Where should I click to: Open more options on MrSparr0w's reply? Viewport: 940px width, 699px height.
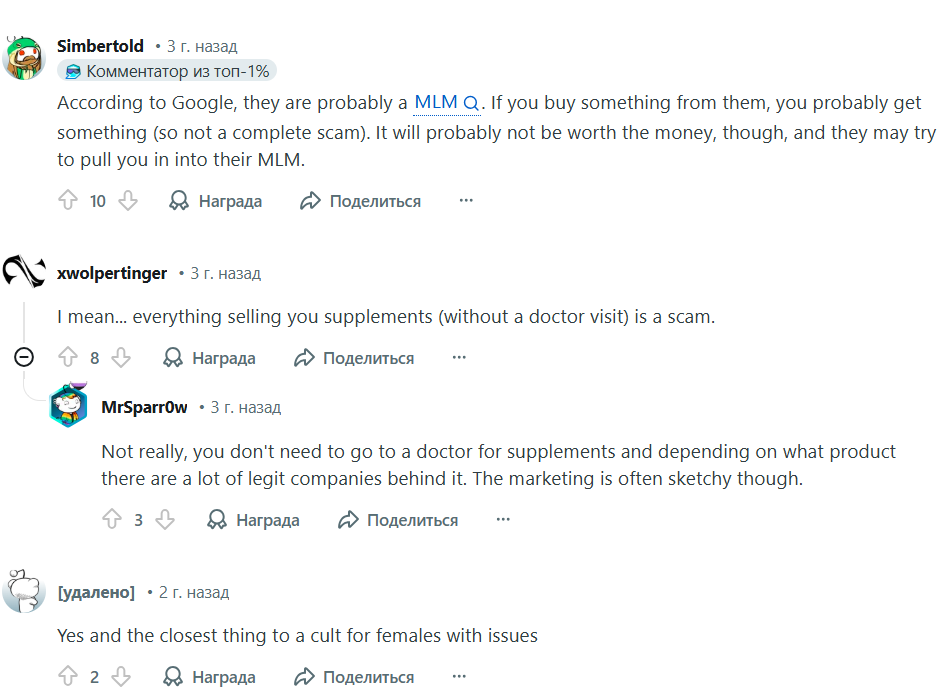tap(503, 520)
